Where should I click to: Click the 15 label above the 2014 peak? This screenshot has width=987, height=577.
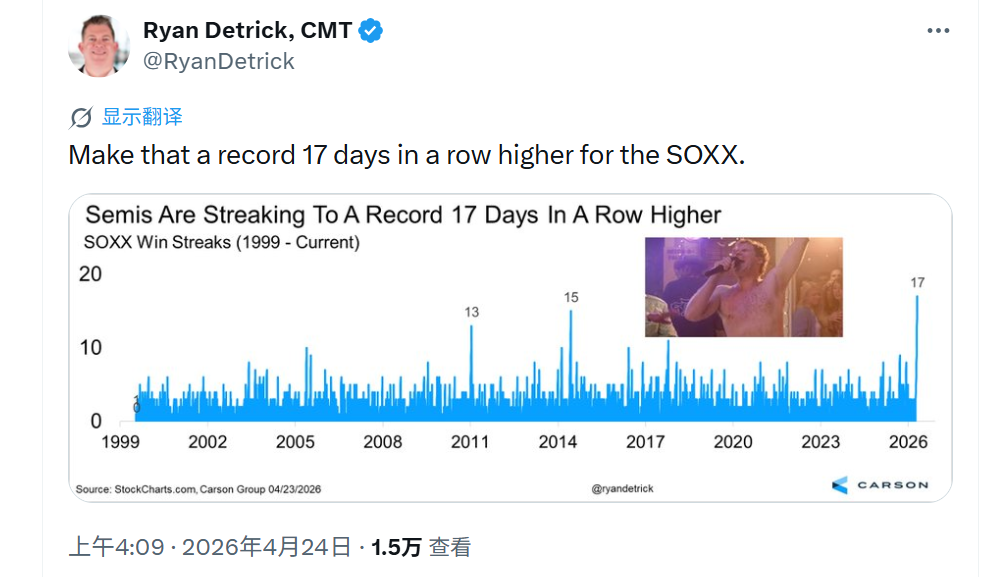(571, 297)
